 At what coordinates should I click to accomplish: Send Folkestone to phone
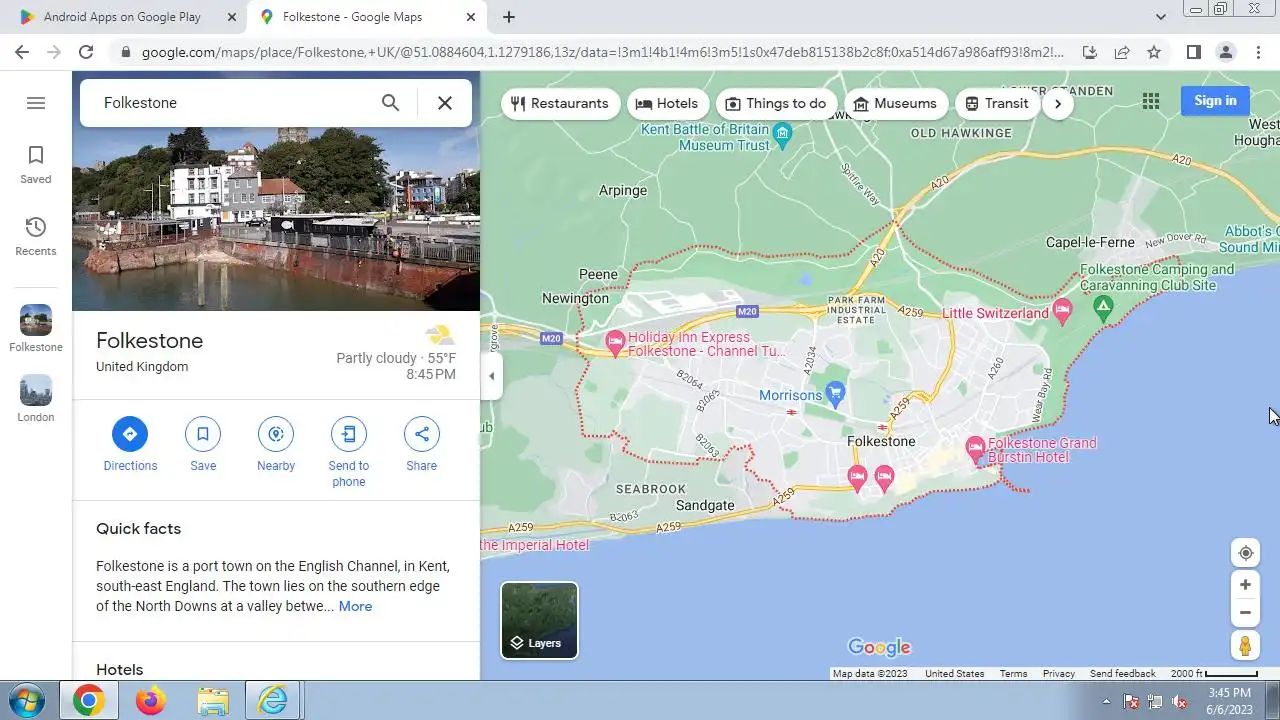349,453
